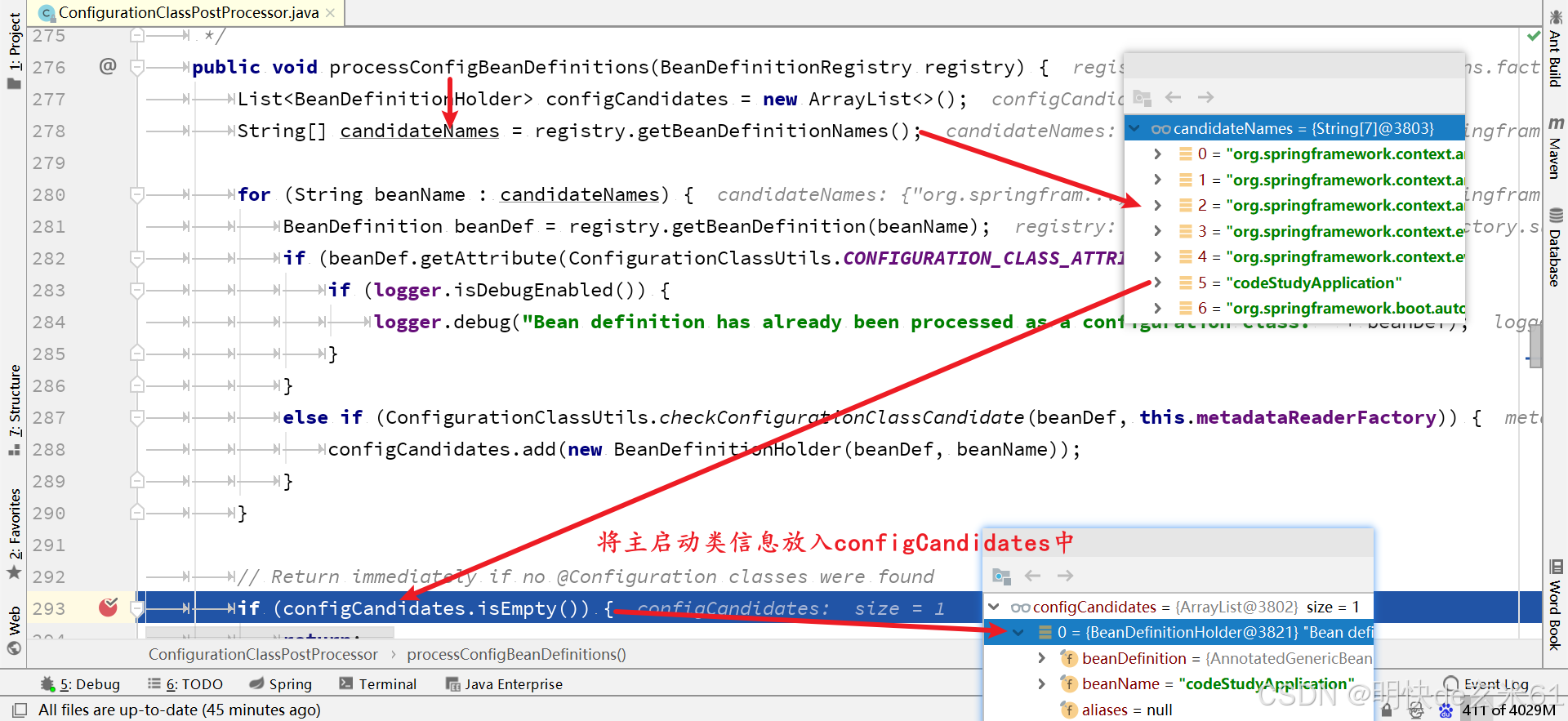Collapse the method fold marker on line 276
Viewport: 1568px width, 721px height.
[137, 67]
